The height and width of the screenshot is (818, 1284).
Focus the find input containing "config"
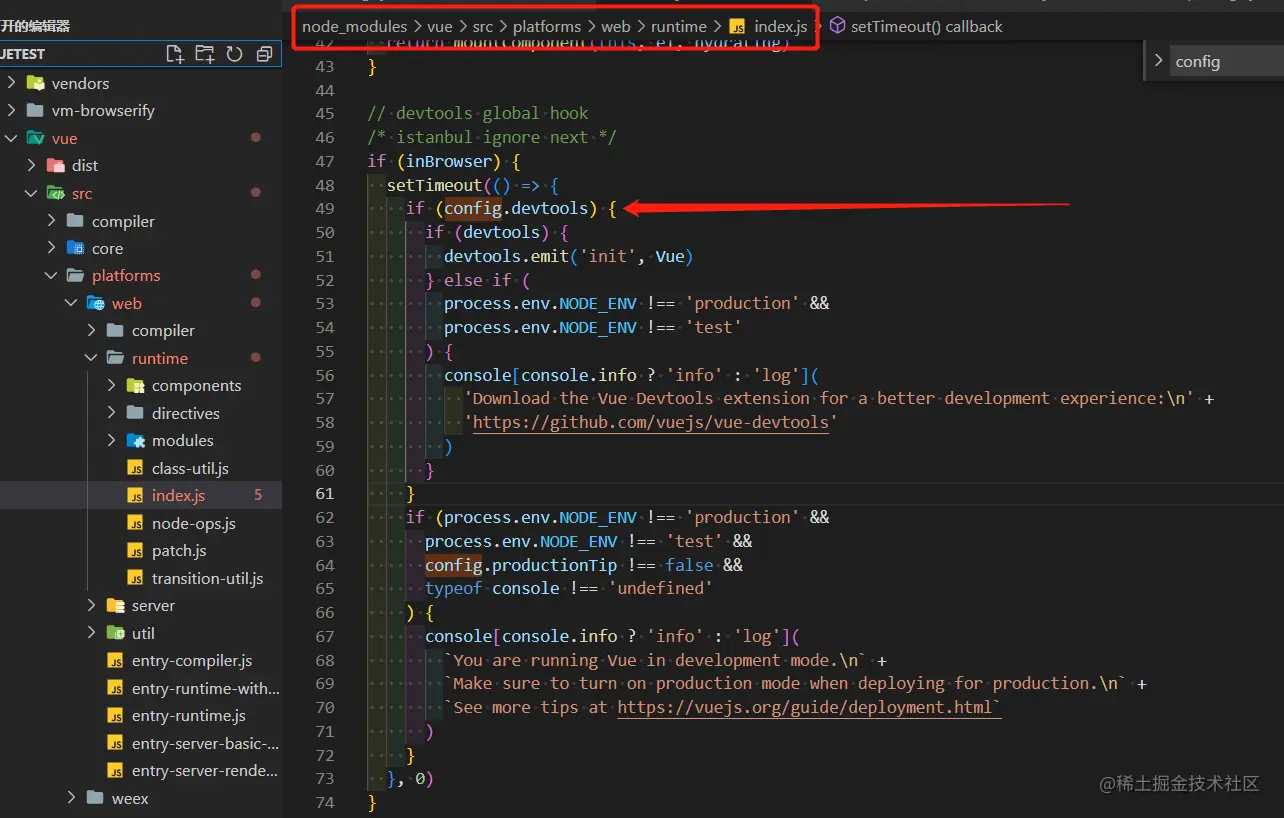(x=1226, y=62)
